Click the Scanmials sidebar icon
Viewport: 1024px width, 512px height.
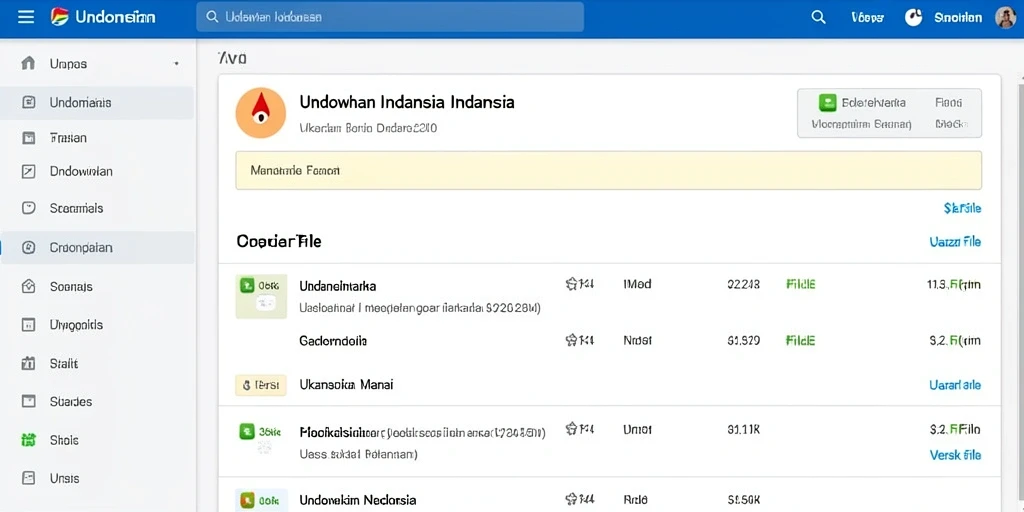(x=28, y=208)
